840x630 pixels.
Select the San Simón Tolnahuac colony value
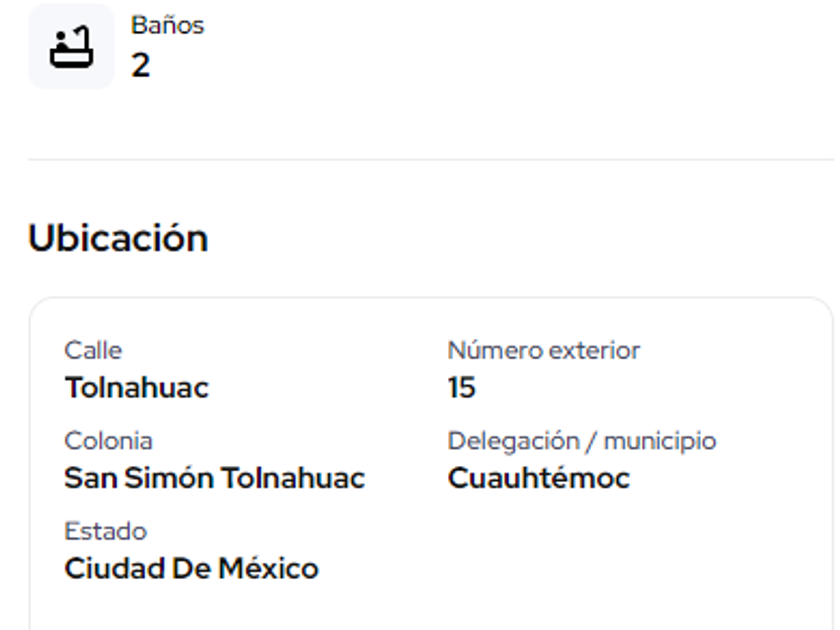215,479
